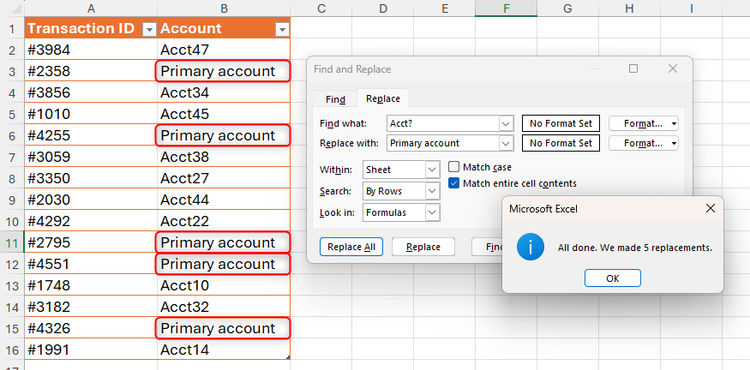Confirm the message with OK
750x370 pixels.
pos(613,278)
